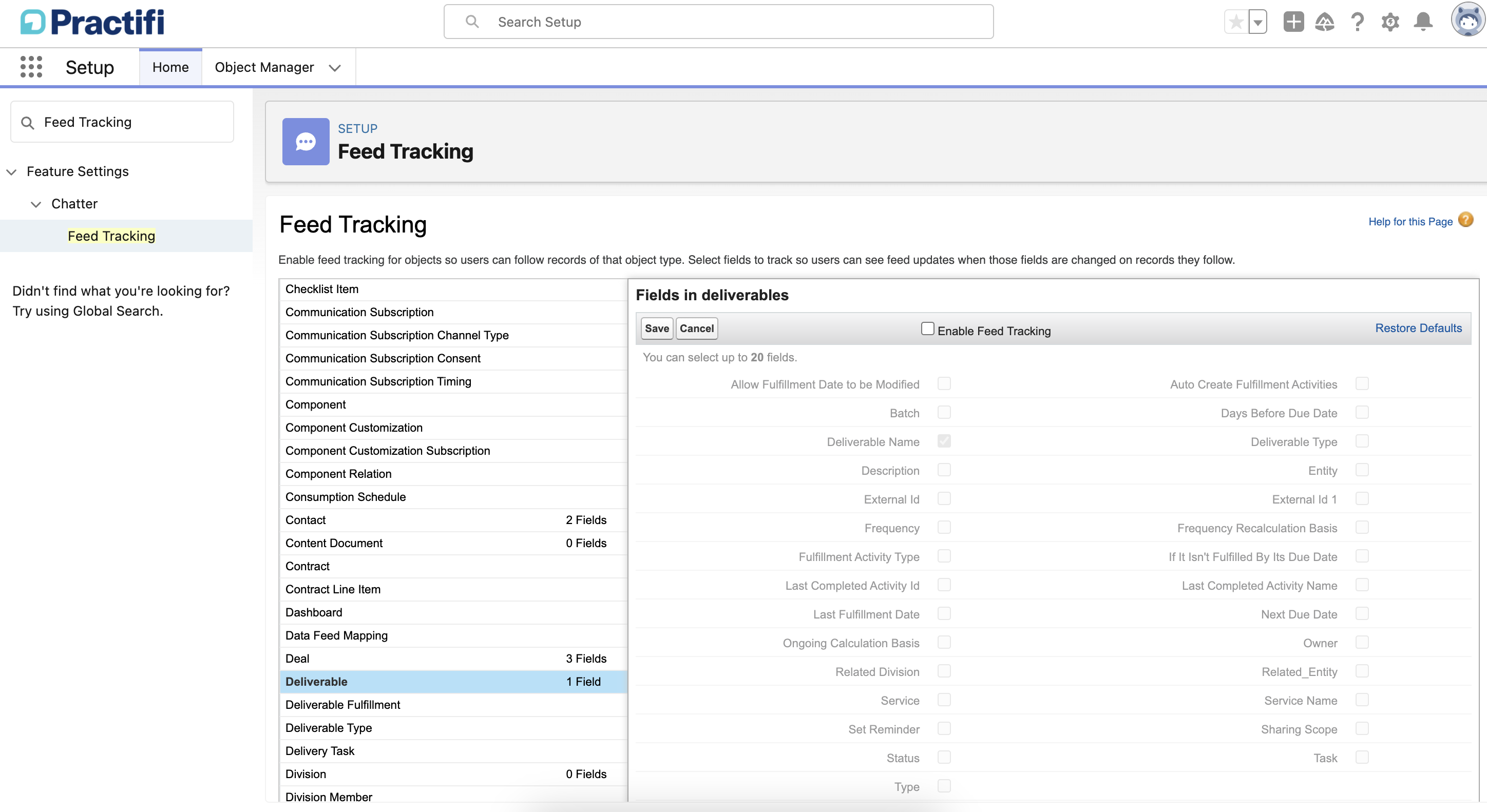1487x812 pixels.
Task: Click Restore Defaults link
Action: tap(1418, 328)
